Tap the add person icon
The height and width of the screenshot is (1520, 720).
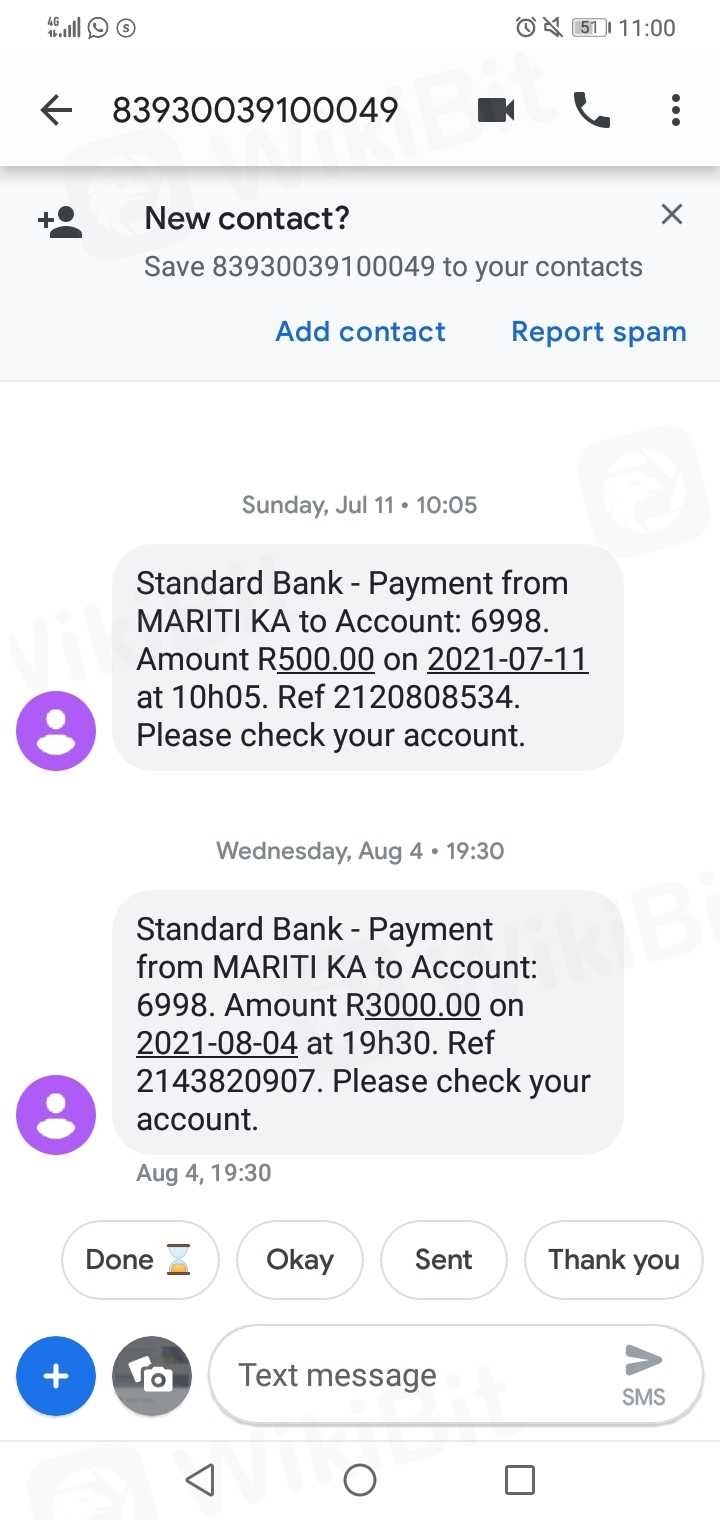pos(60,222)
